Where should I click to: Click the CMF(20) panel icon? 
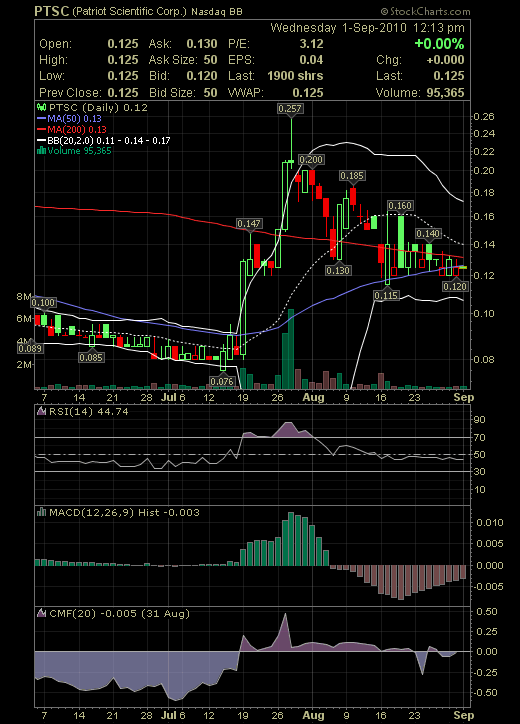coord(41,613)
